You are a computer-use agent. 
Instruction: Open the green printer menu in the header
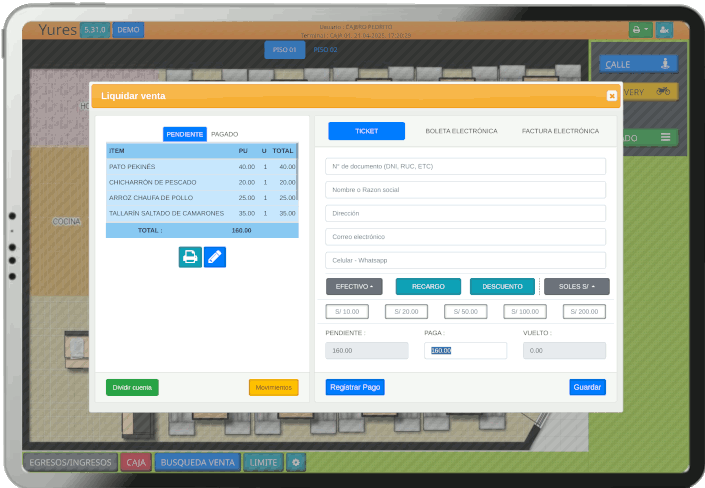click(639, 30)
